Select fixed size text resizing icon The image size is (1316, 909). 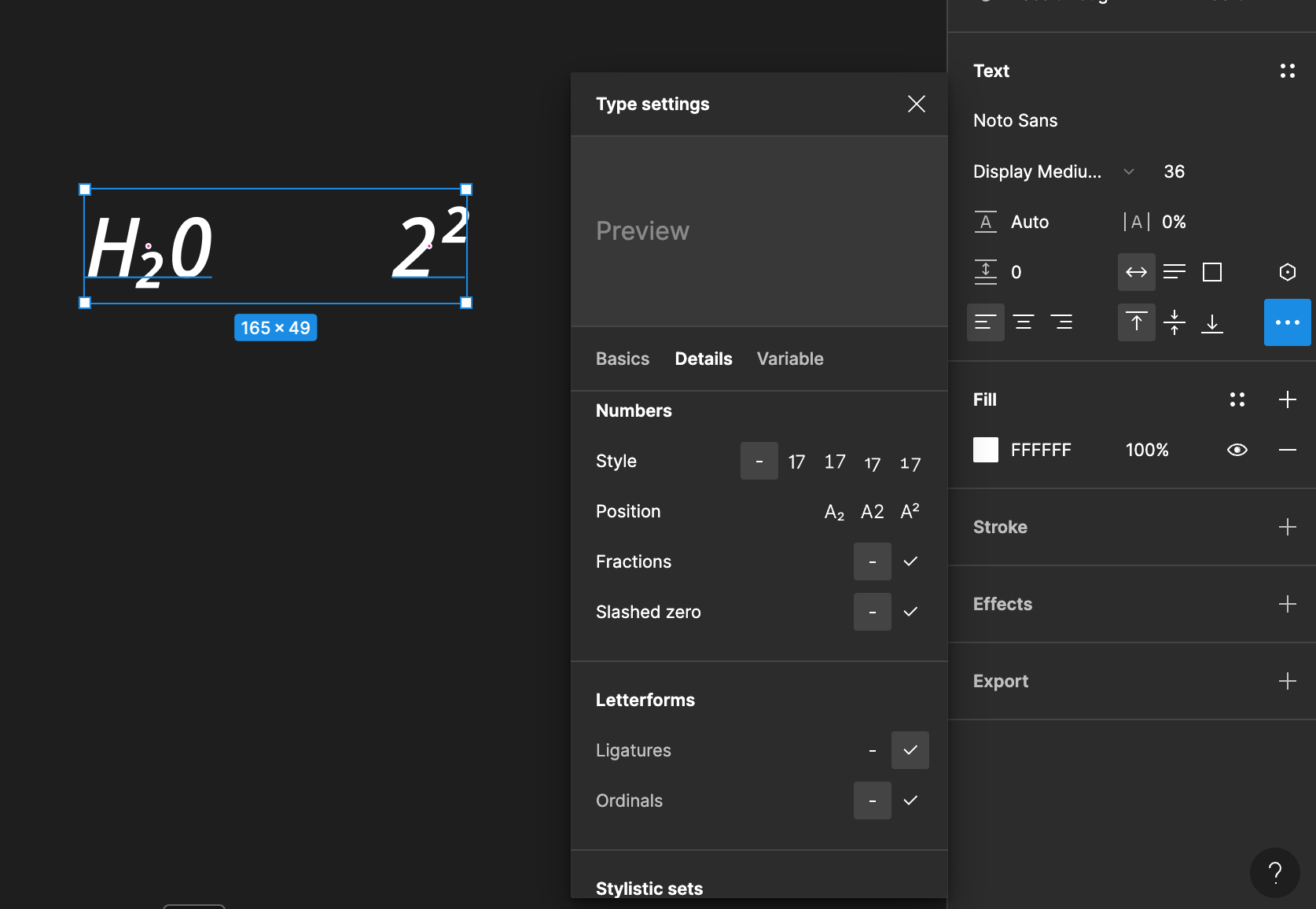[1211, 272]
